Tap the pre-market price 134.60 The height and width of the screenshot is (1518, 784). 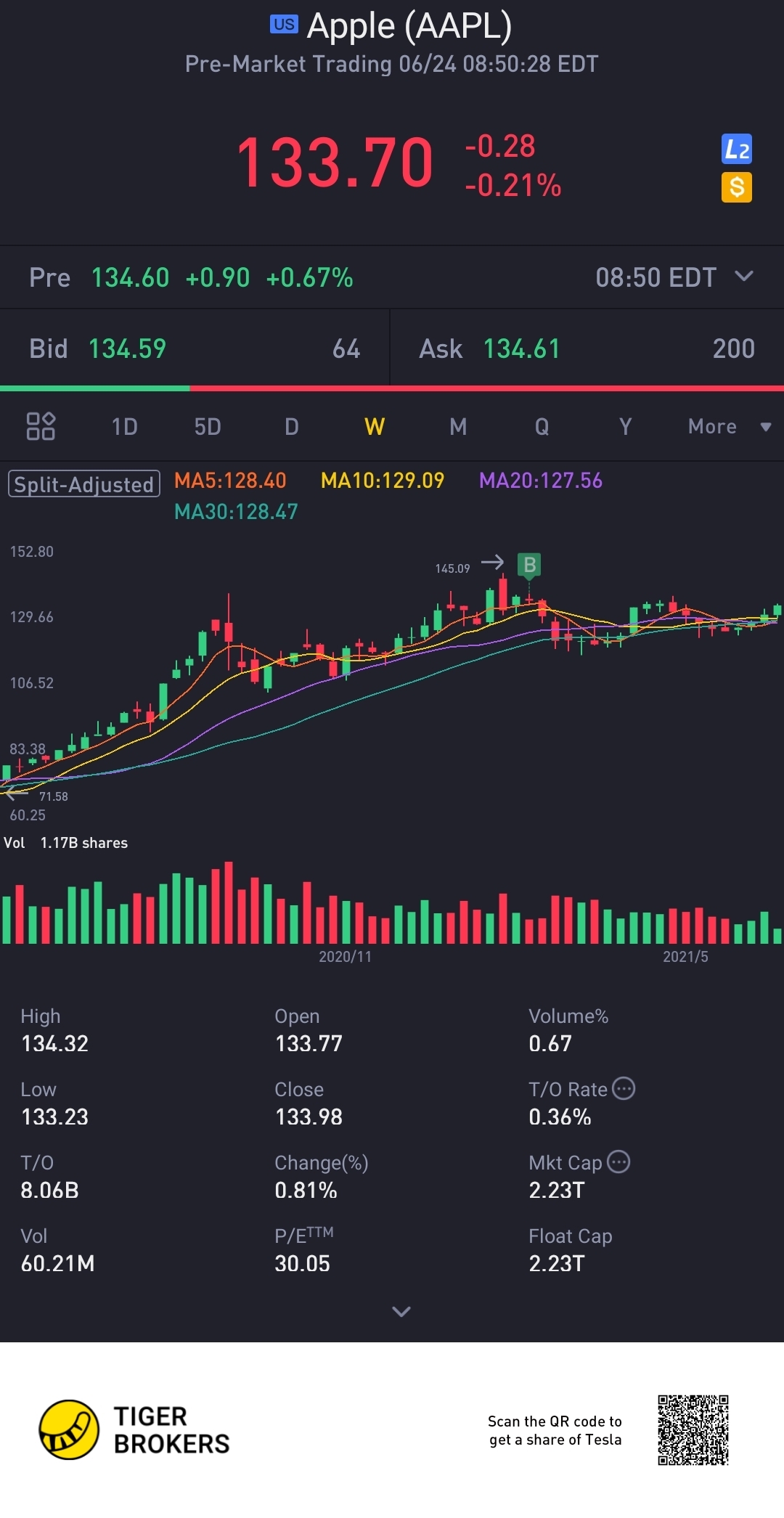(130, 277)
